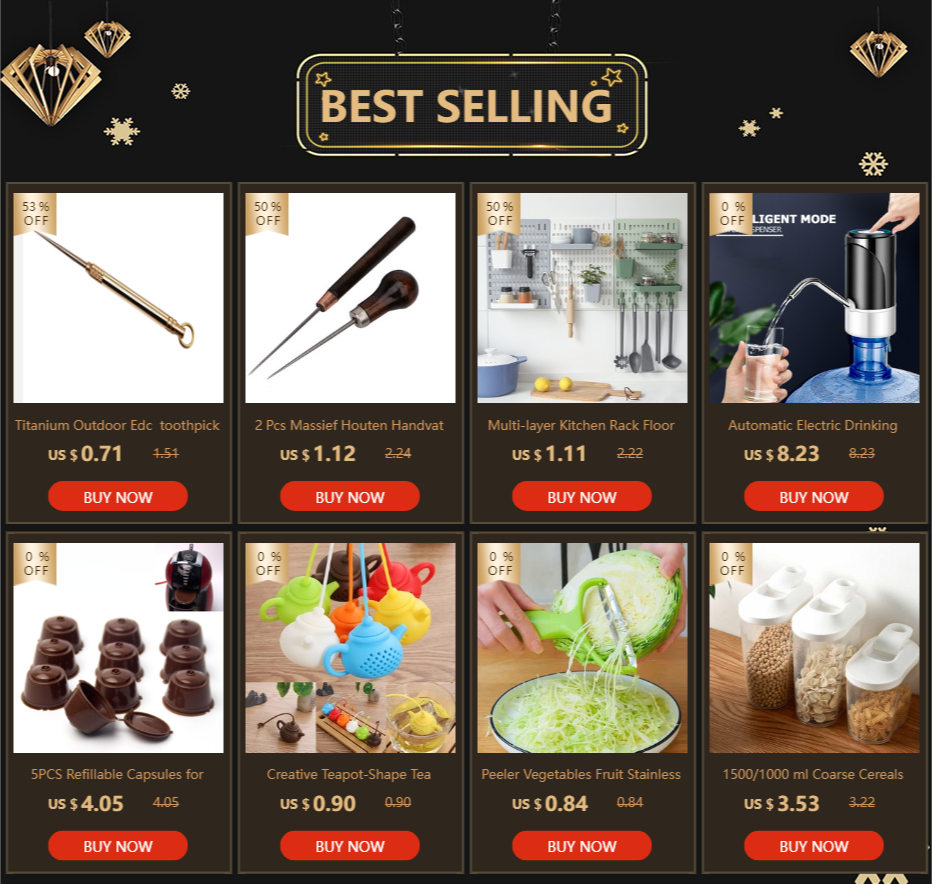The height and width of the screenshot is (884, 932).
Task: Open the Peeler Vegetables Fruit Stainless title
Action: pos(581,775)
